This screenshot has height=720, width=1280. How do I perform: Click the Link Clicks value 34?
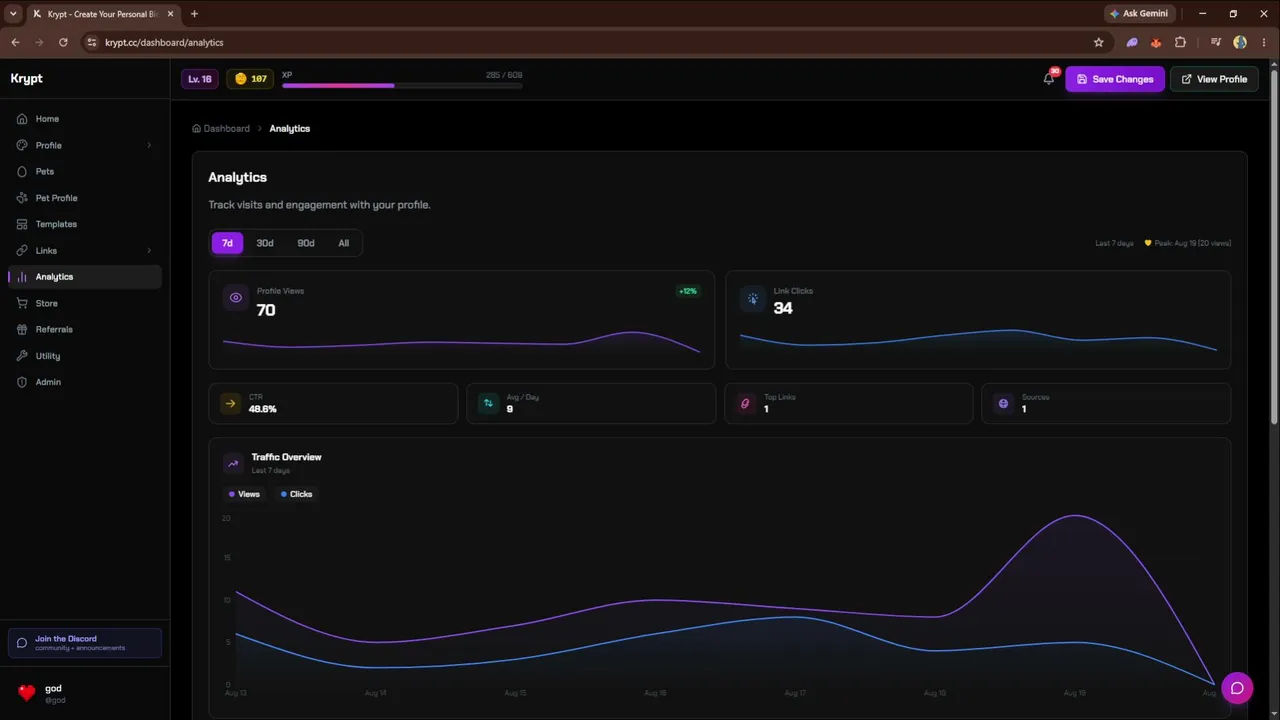click(x=783, y=308)
